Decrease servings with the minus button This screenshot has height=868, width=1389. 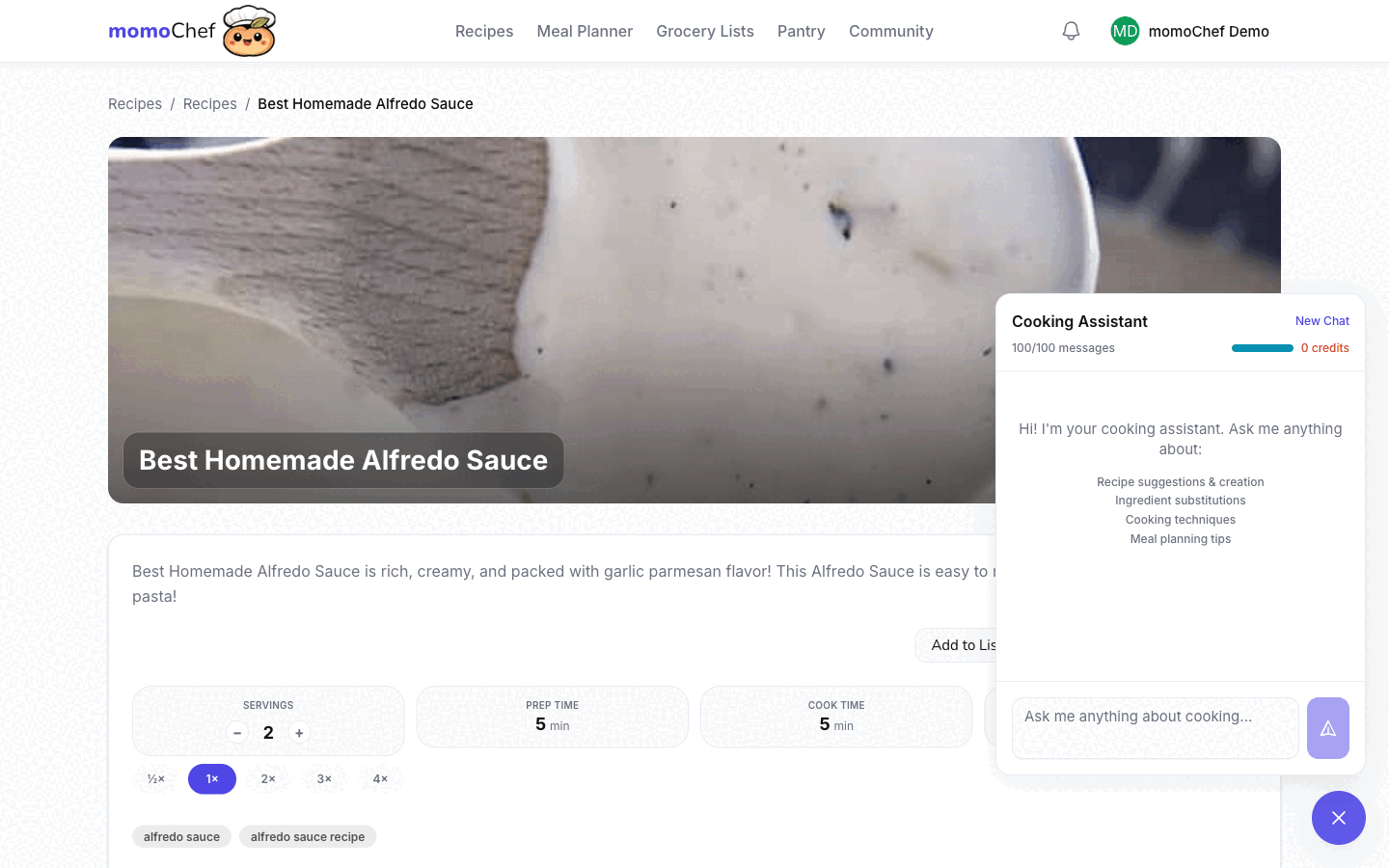[237, 733]
